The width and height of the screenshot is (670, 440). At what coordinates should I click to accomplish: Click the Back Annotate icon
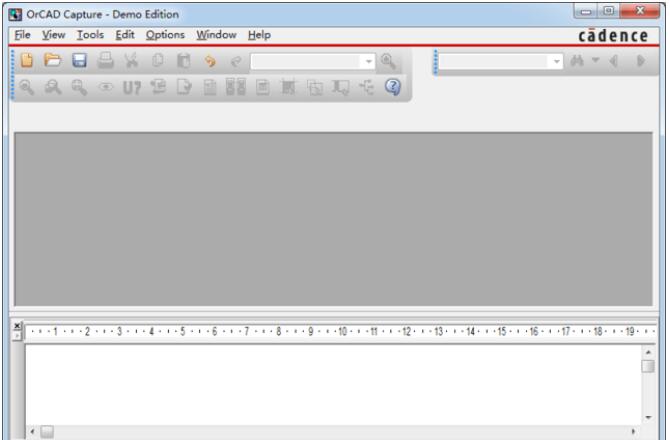(159, 87)
